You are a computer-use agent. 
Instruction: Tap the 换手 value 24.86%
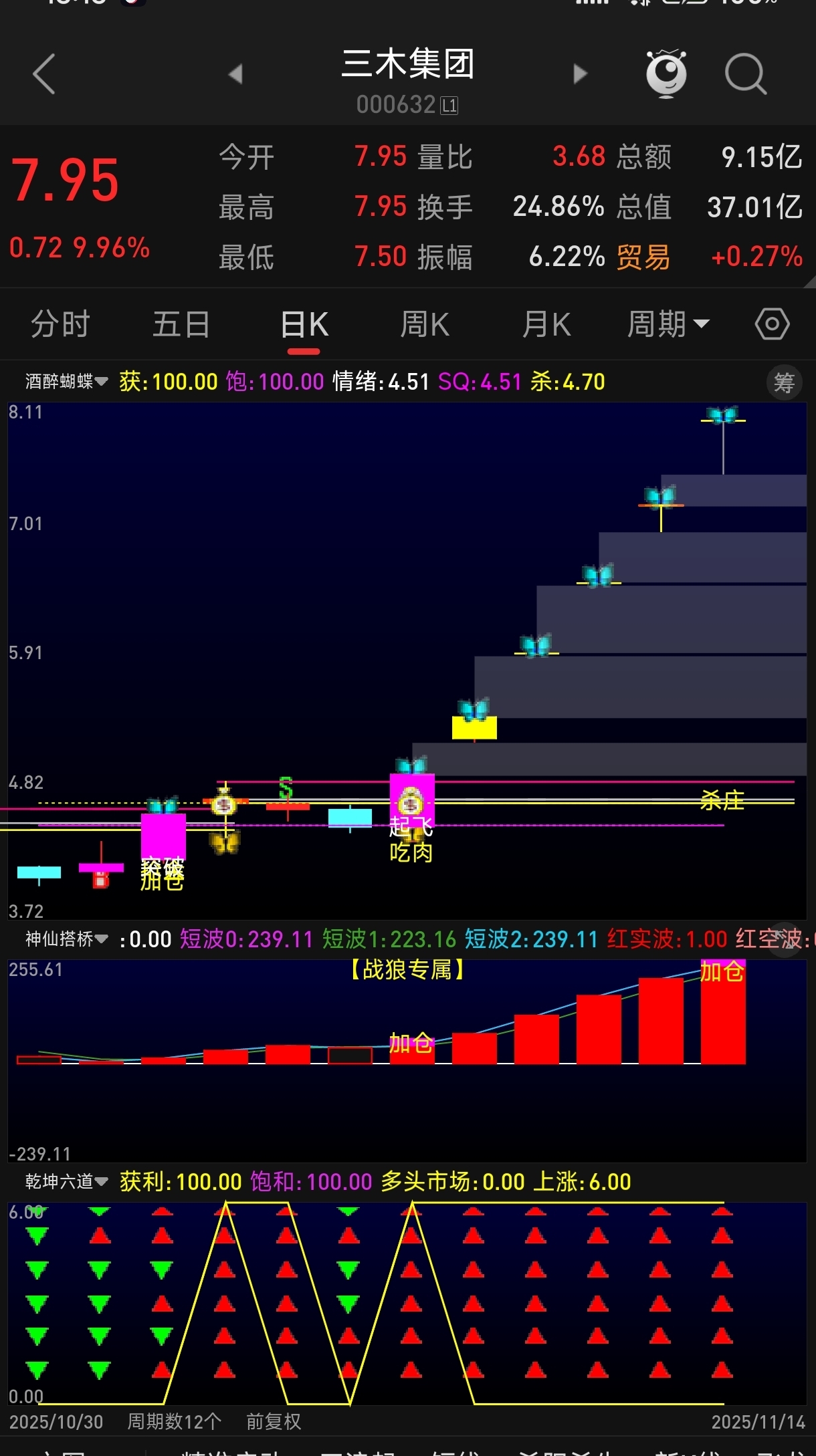pos(558,207)
